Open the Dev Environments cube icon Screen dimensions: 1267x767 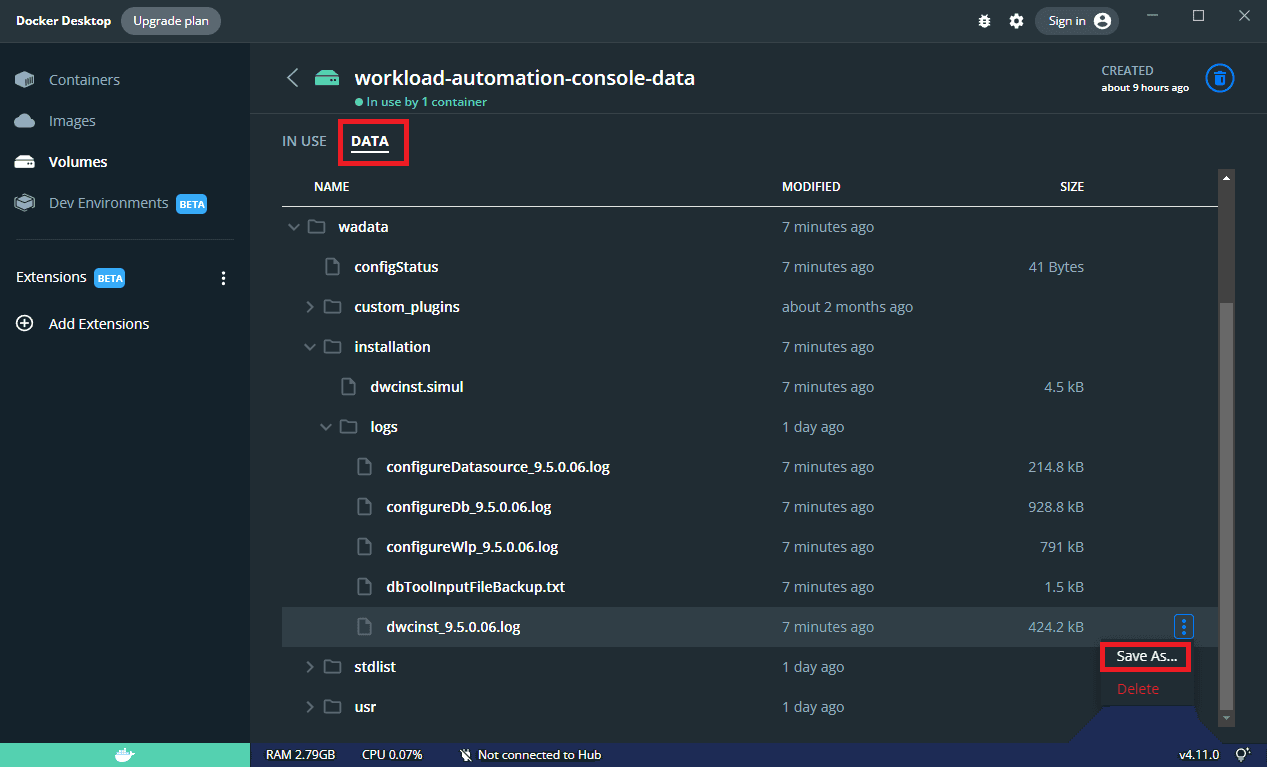click(25, 203)
